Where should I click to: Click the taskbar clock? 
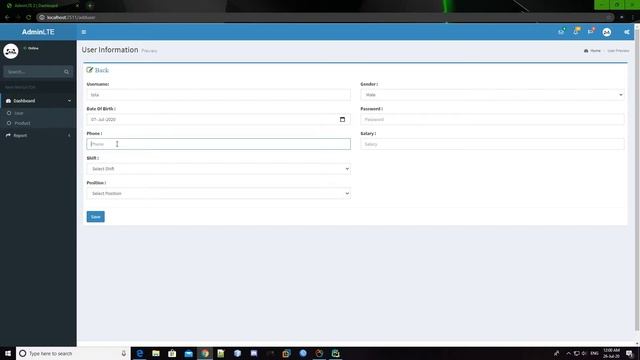tap(611, 353)
